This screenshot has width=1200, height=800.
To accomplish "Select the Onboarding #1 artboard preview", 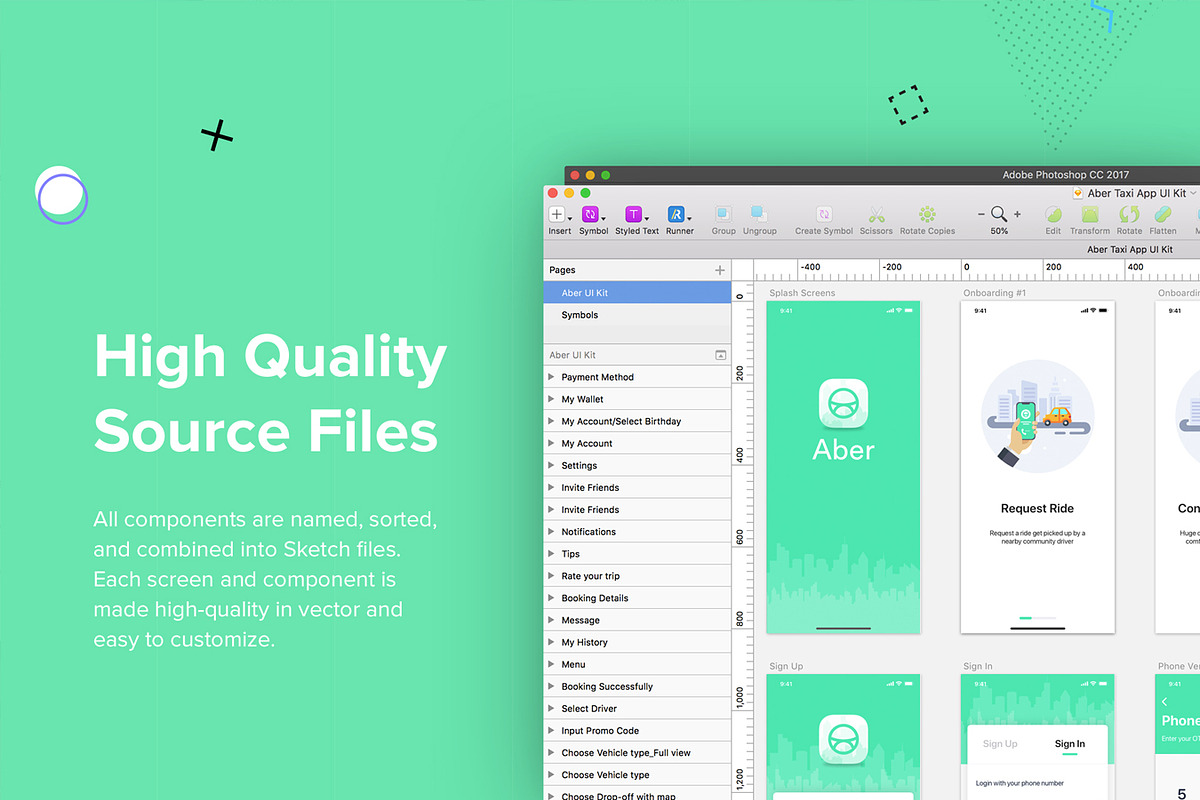I will [x=1037, y=467].
